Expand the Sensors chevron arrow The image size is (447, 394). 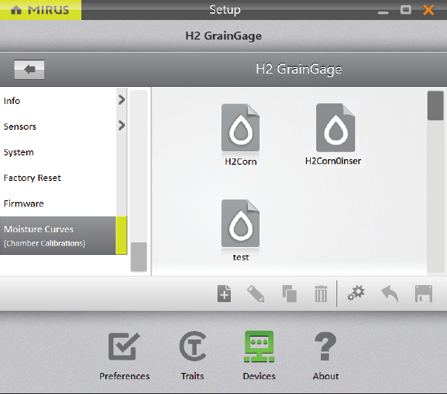point(122,125)
